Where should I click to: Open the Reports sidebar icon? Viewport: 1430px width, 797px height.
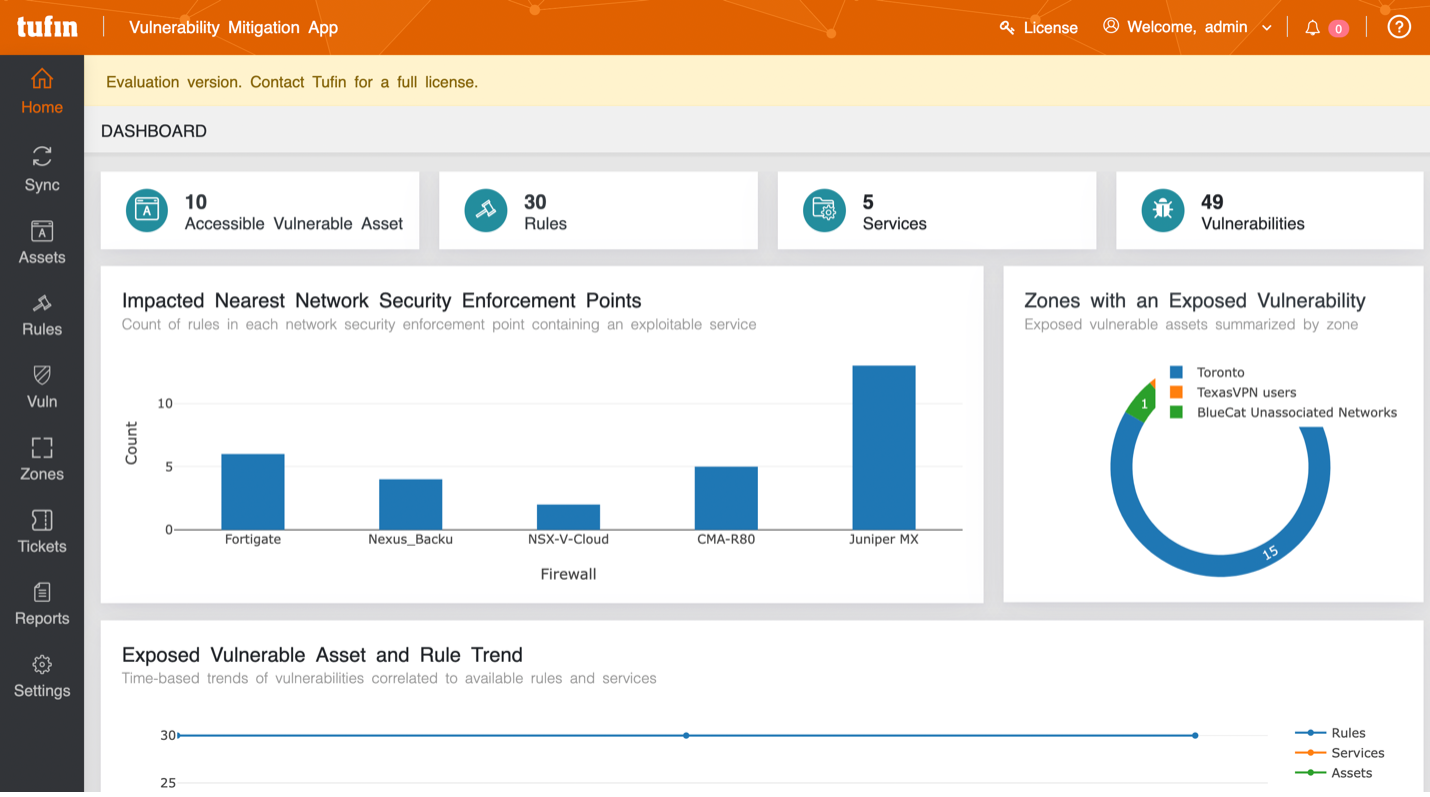tap(42, 592)
